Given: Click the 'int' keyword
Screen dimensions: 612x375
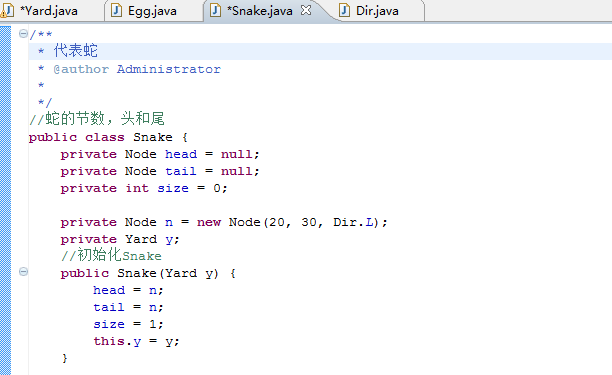Looking at the screenshot, I should (137, 188).
